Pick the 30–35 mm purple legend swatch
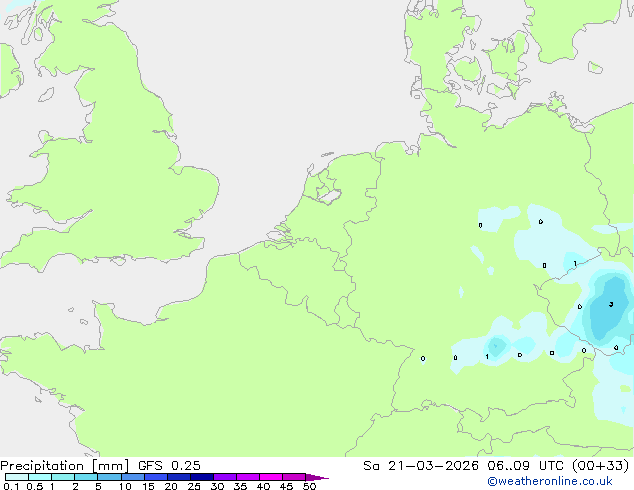This screenshot has height=490, width=634. point(225,477)
